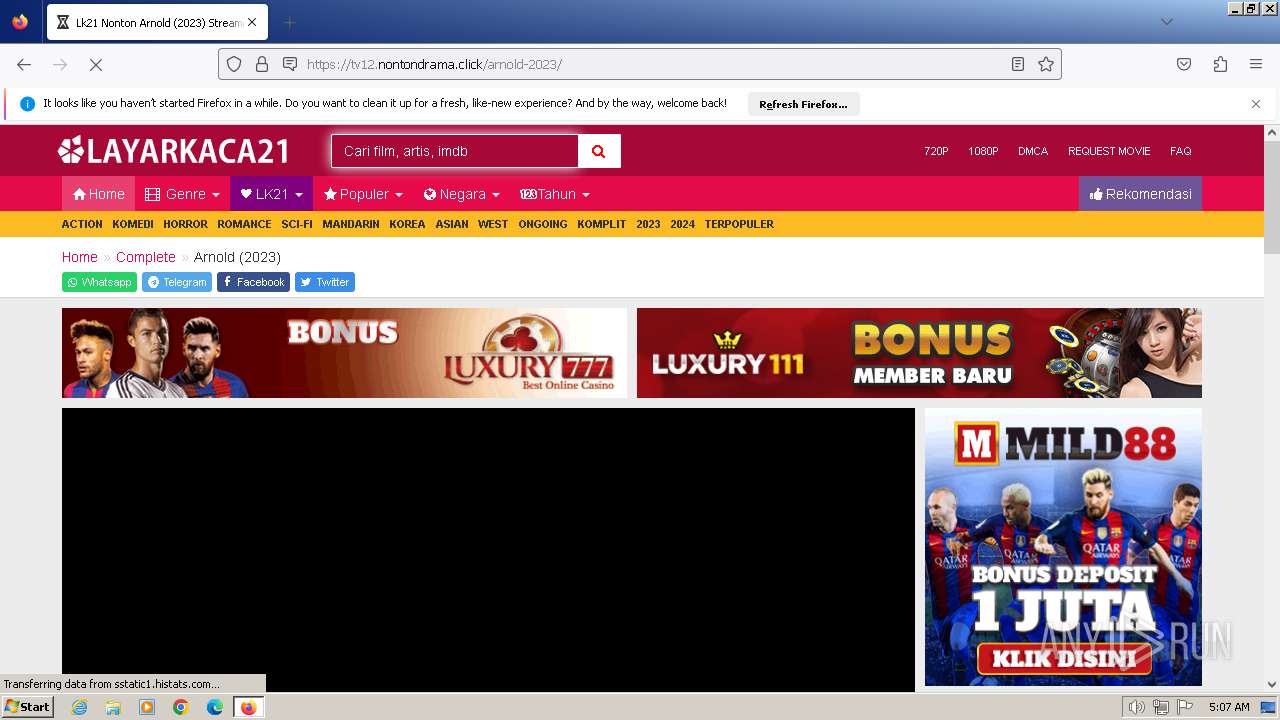Click the Firefox logo icon in title bar
The width and height of the screenshot is (1280, 720).
[x=20, y=22]
